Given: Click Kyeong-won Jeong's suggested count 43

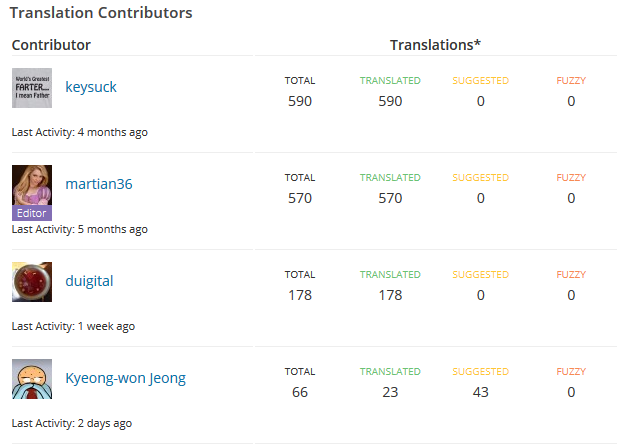Looking at the screenshot, I should coord(480,392).
